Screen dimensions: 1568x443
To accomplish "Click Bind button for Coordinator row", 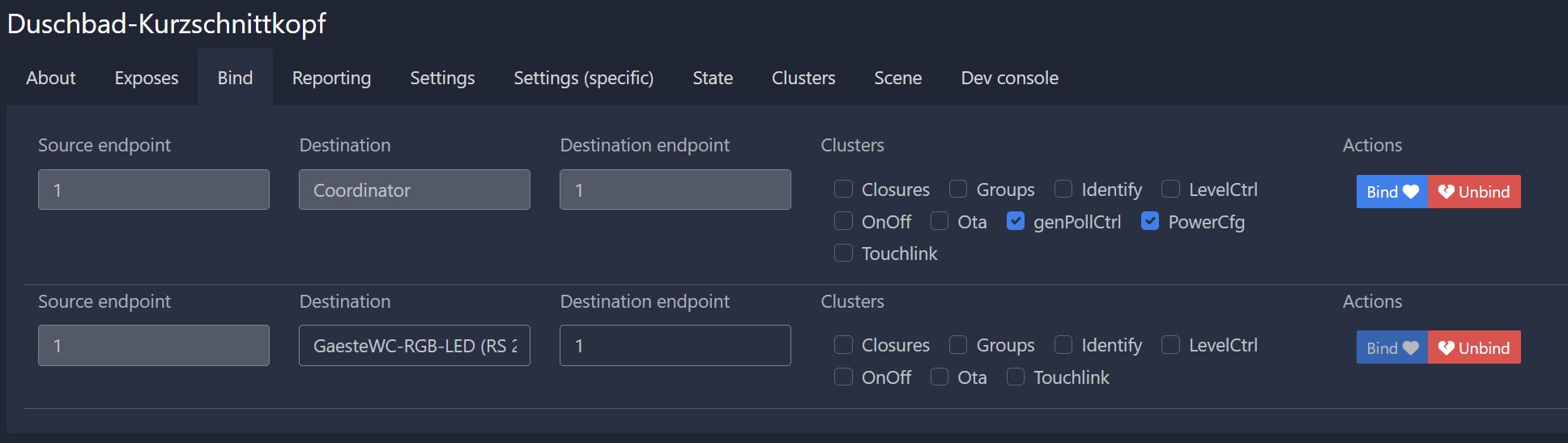I will [x=1392, y=192].
